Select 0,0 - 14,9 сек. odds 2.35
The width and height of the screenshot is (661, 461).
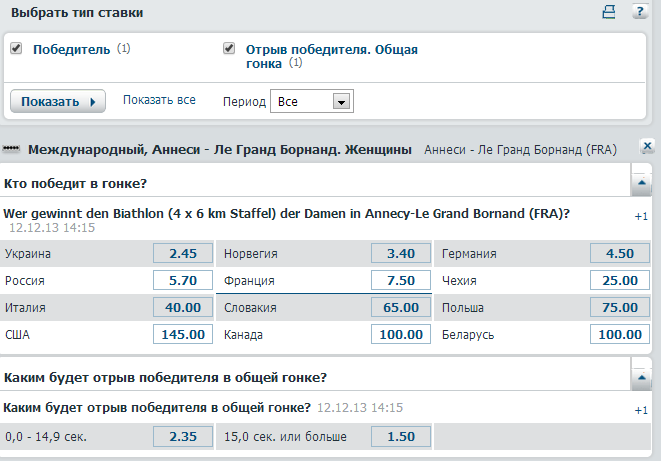pos(182,436)
